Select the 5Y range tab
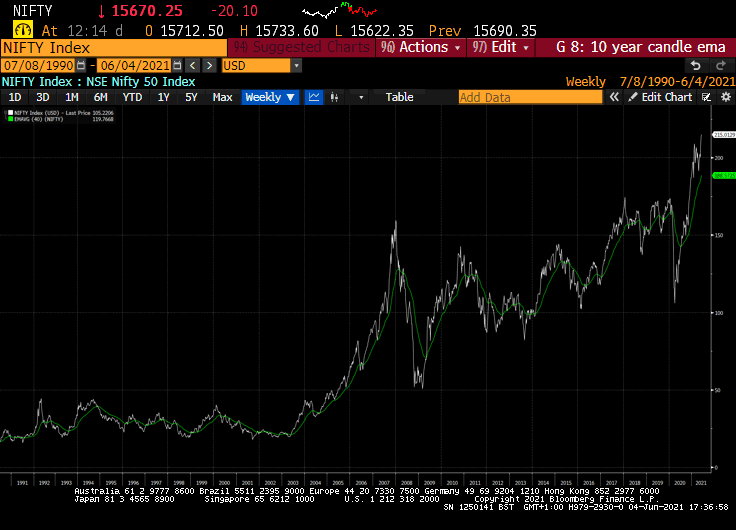The width and height of the screenshot is (736, 530). (x=191, y=97)
